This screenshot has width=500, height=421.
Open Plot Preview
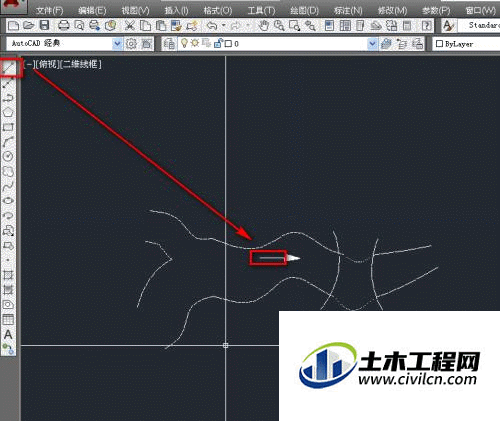tap(79, 25)
